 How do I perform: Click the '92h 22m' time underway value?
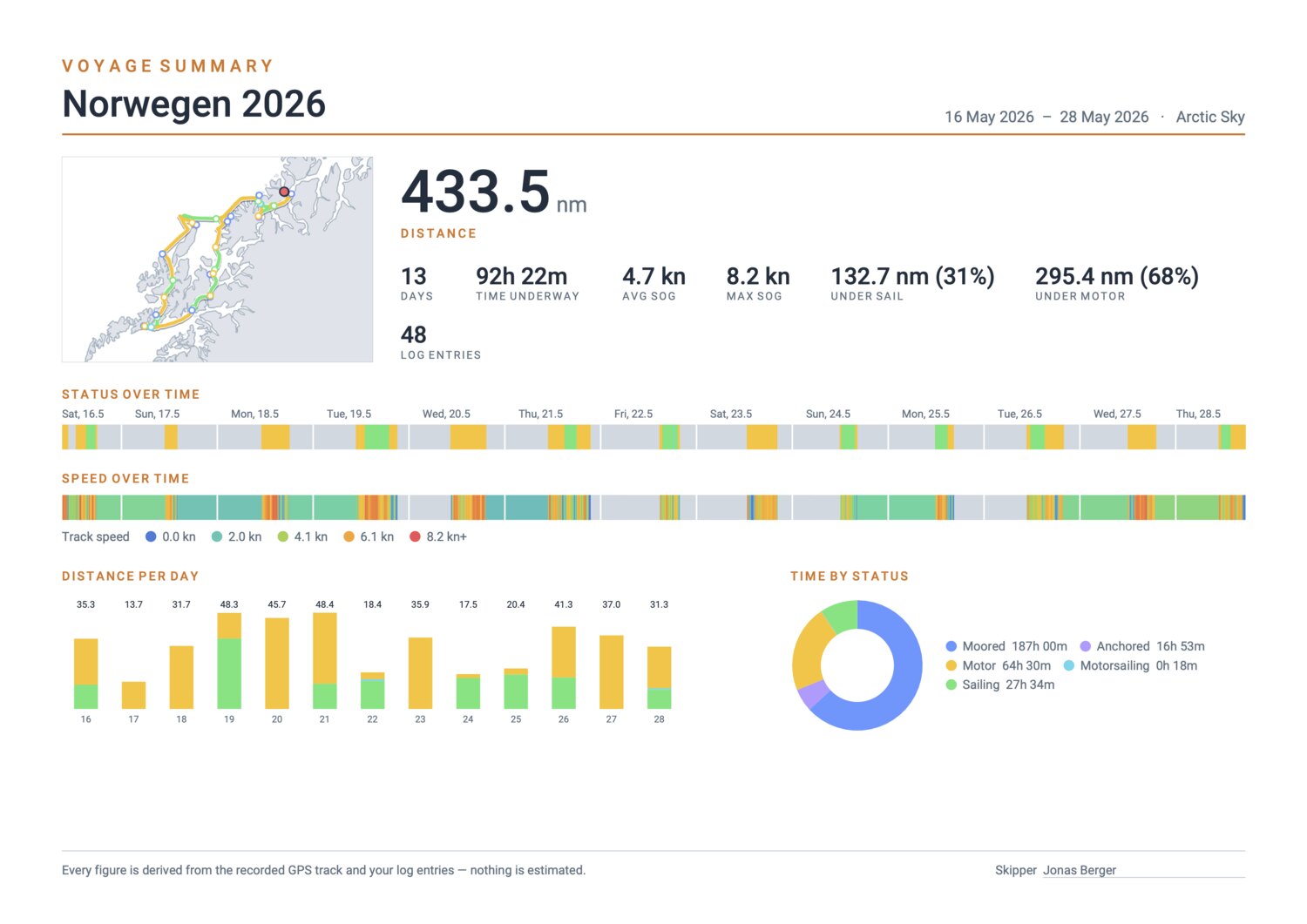(522, 276)
